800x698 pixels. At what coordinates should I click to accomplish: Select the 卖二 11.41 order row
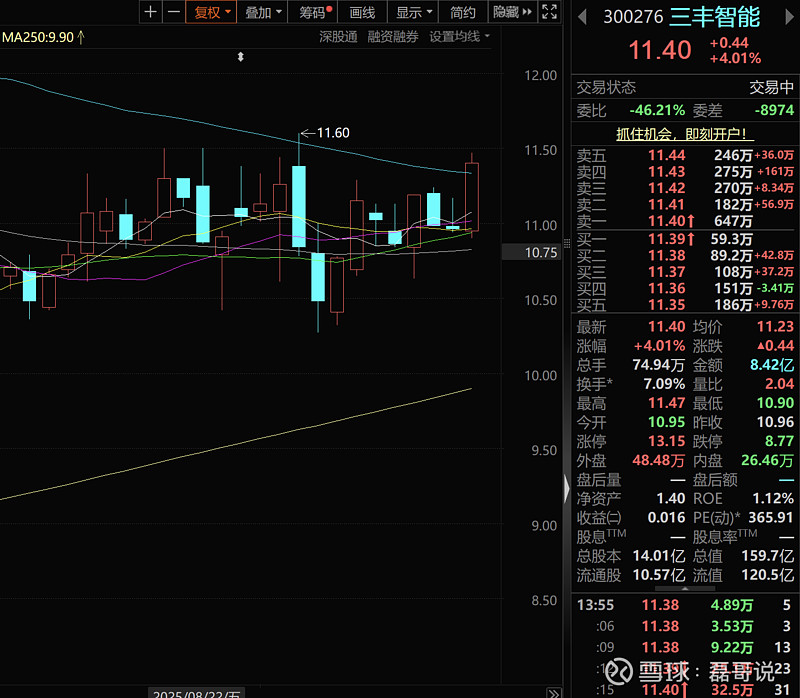pos(685,204)
